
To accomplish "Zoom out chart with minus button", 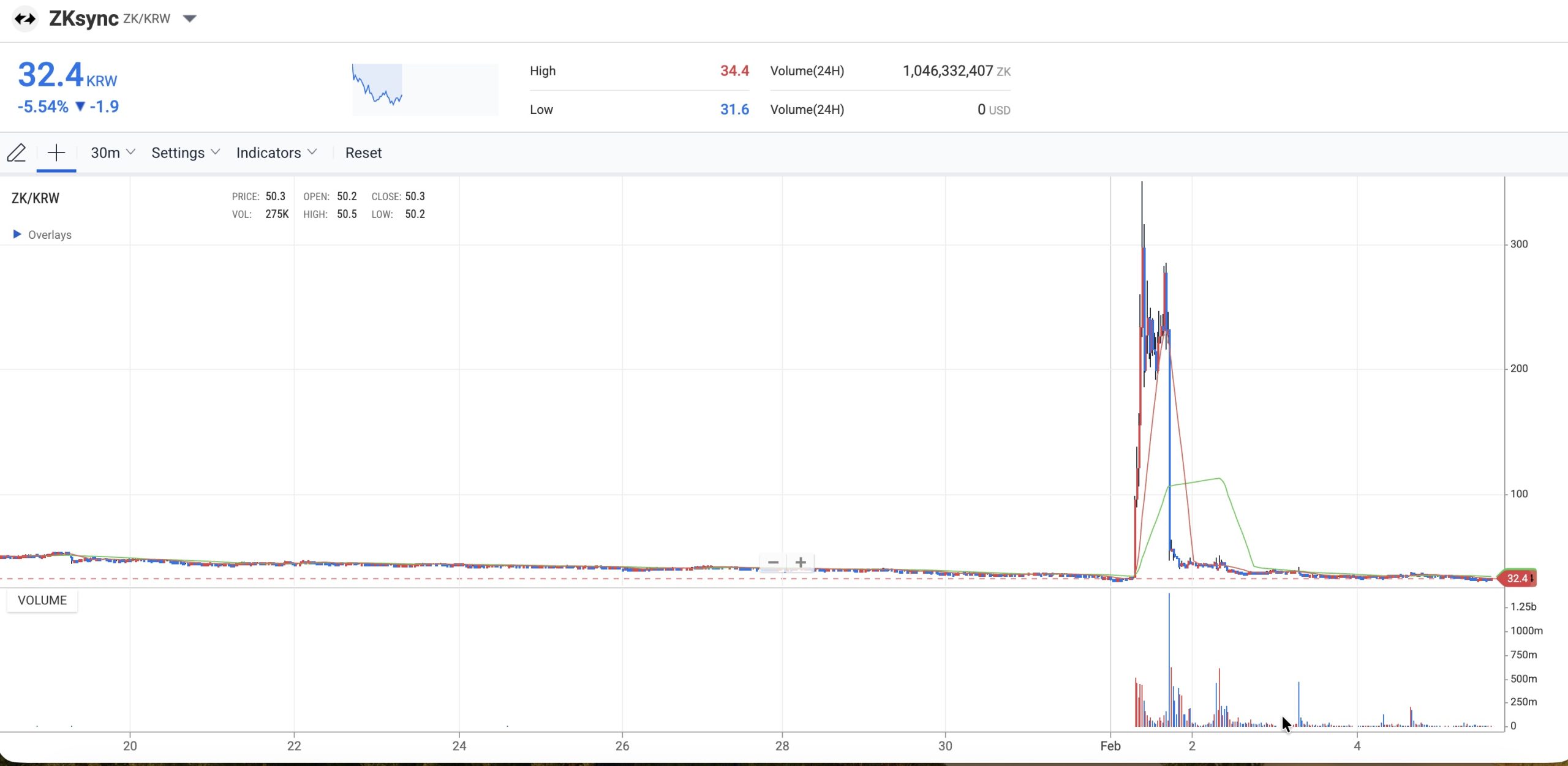I will click(x=773, y=562).
